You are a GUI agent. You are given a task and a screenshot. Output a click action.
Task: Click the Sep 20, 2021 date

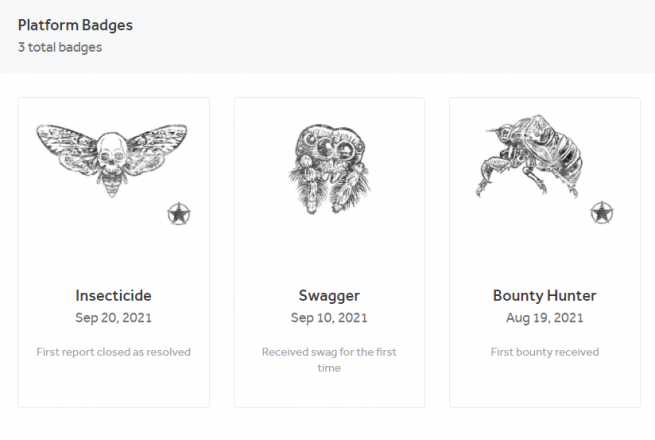pos(114,318)
